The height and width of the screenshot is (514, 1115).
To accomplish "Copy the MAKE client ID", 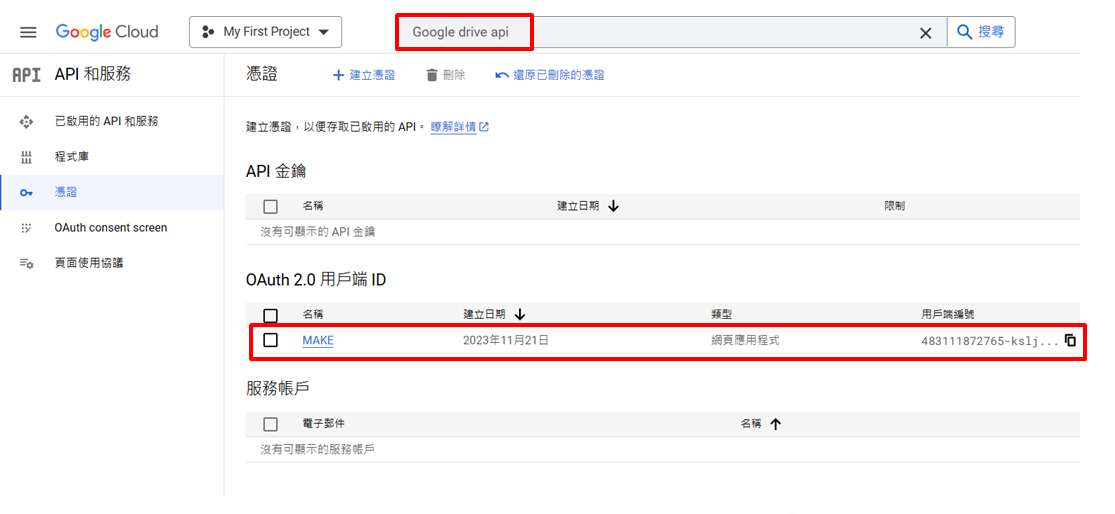I will [x=1070, y=340].
